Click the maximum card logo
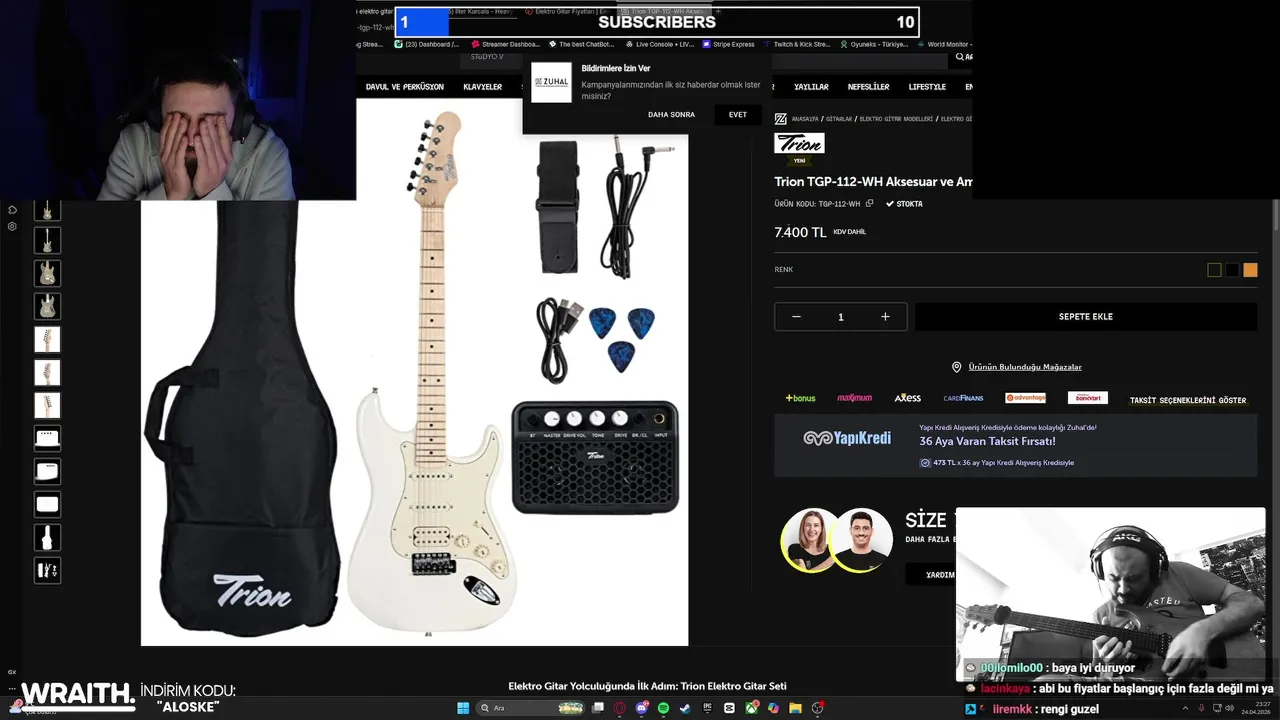The height and width of the screenshot is (720, 1280). (x=854, y=398)
